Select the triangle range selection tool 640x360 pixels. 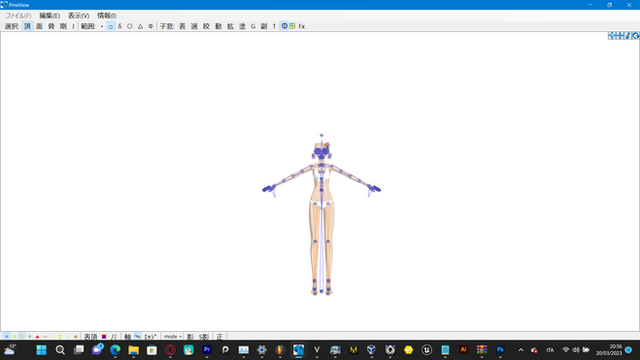coord(140,26)
